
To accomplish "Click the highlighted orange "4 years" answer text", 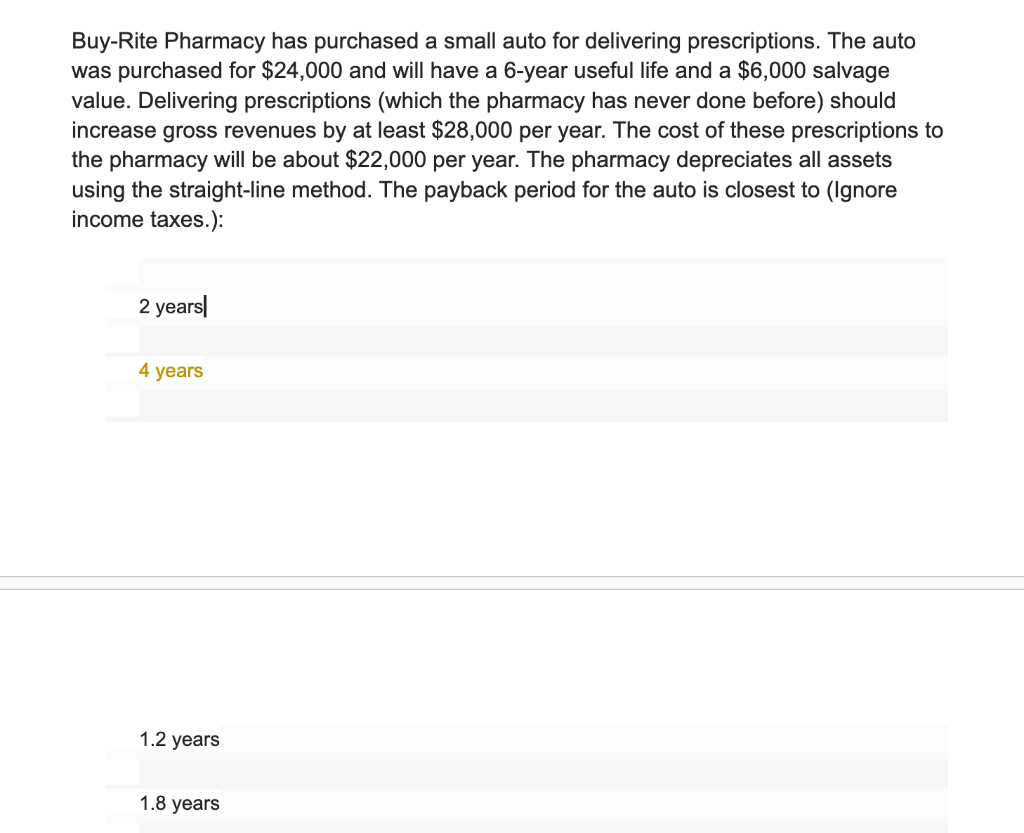I will tap(170, 370).
